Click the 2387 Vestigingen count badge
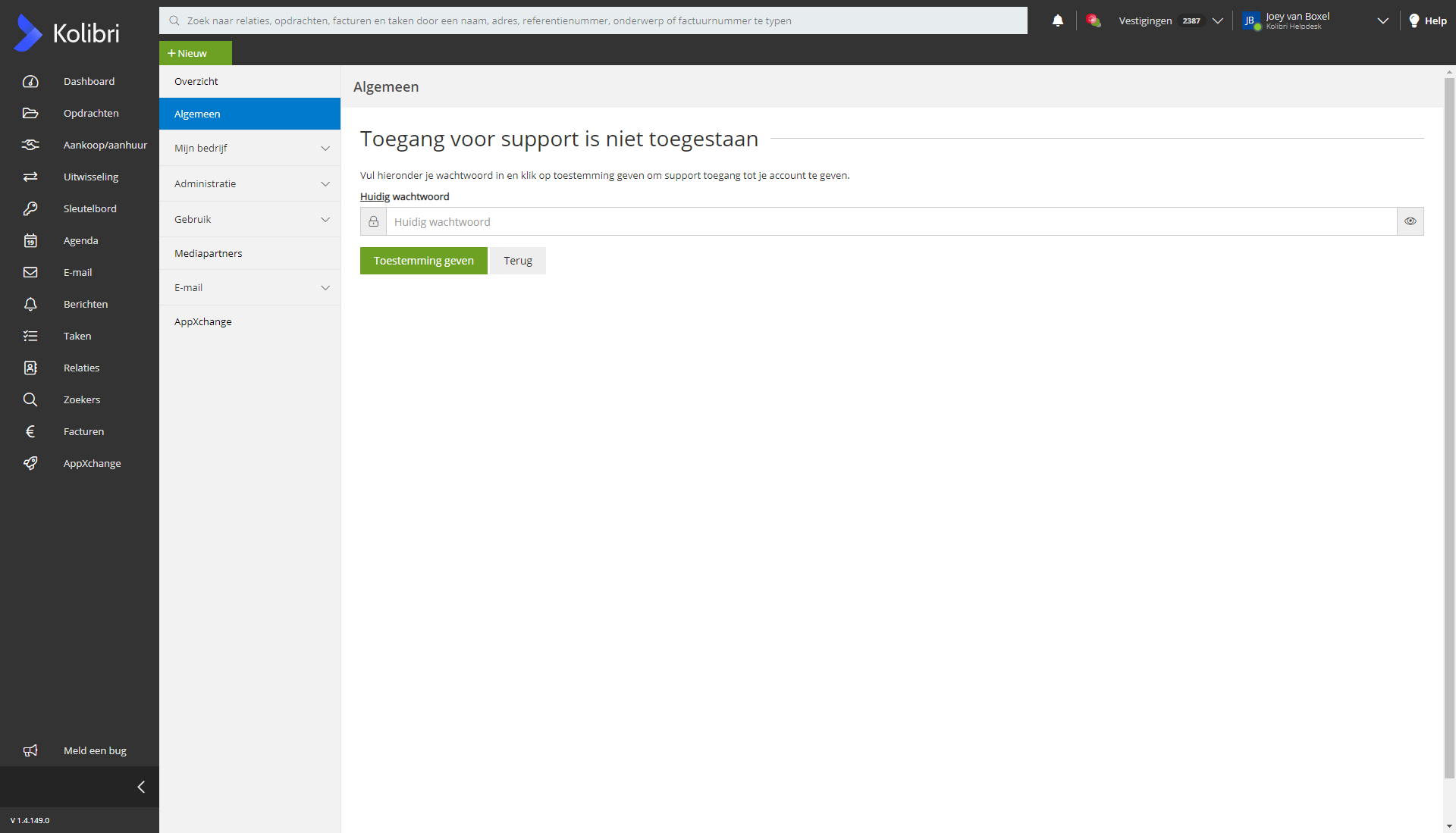The image size is (1456, 833). click(x=1191, y=20)
